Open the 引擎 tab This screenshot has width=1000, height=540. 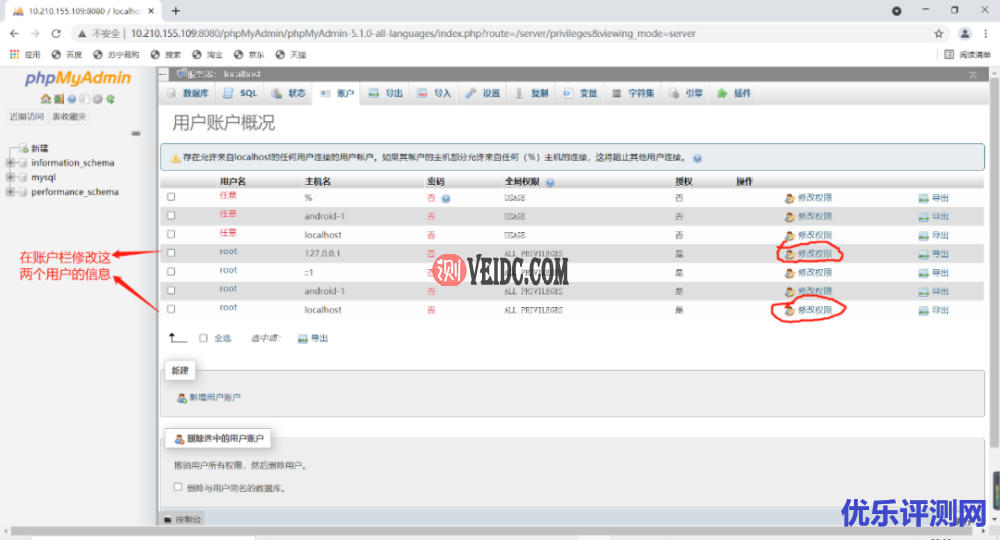pyautogui.click(x=686, y=94)
